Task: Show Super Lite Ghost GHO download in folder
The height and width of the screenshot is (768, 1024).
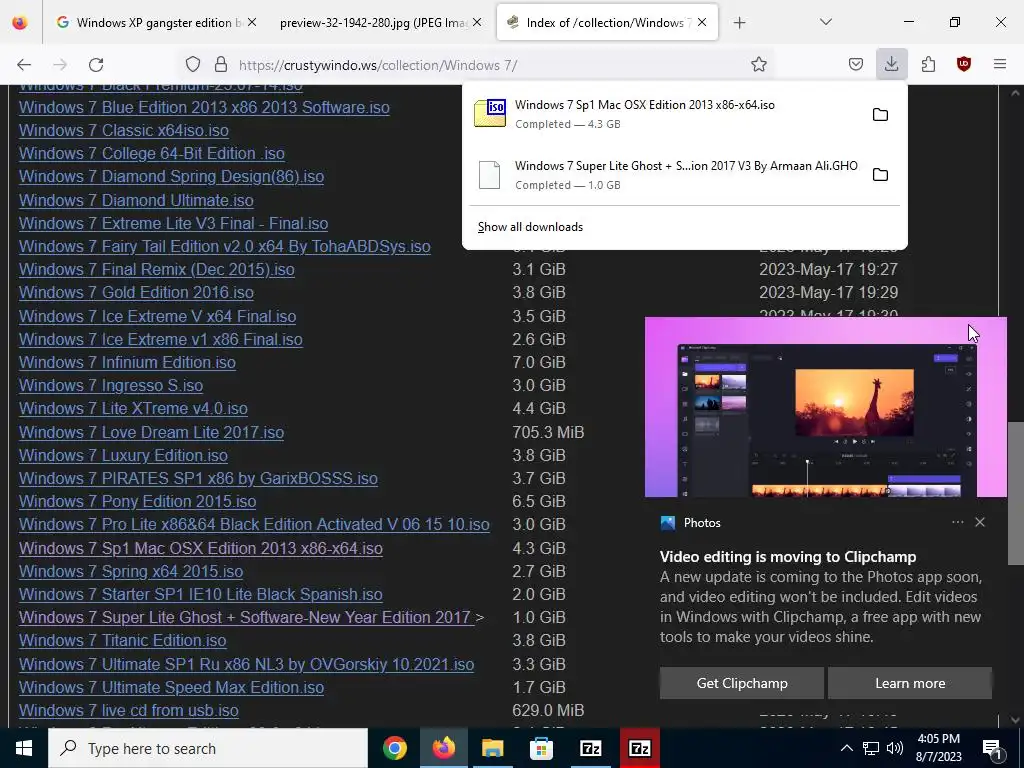Action: (x=880, y=175)
